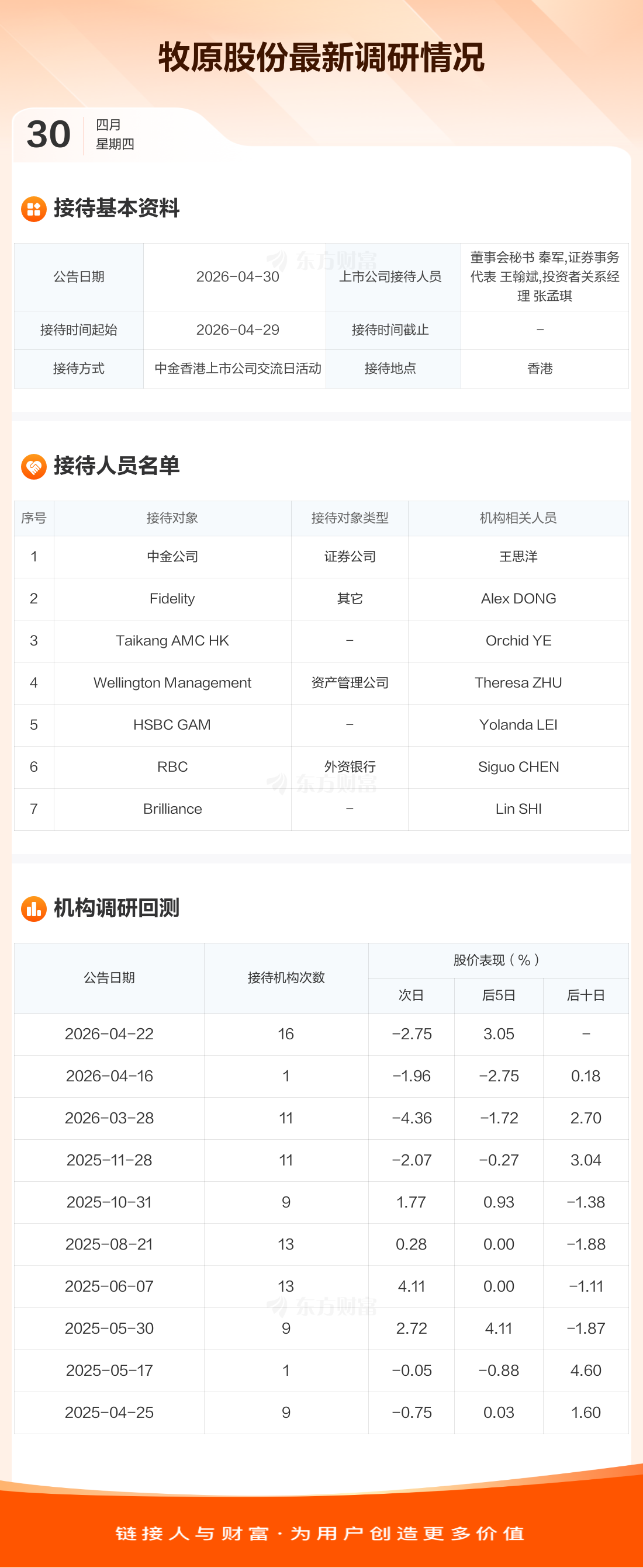Viewport: 643px width, 1568px height.
Task: Click the grid icon beside 接待基本资料
Action: click(x=33, y=209)
